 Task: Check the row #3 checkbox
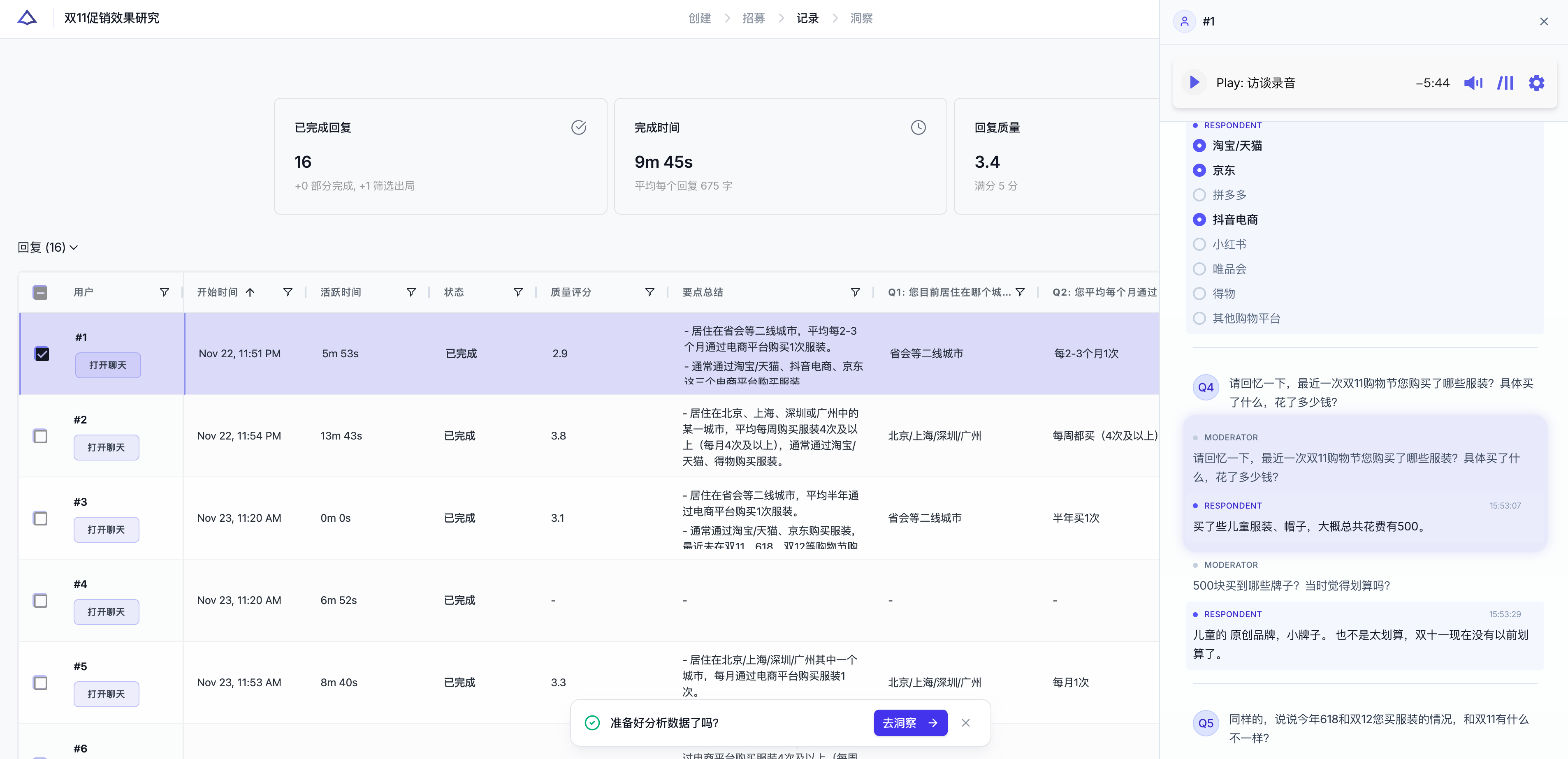(x=40, y=518)
